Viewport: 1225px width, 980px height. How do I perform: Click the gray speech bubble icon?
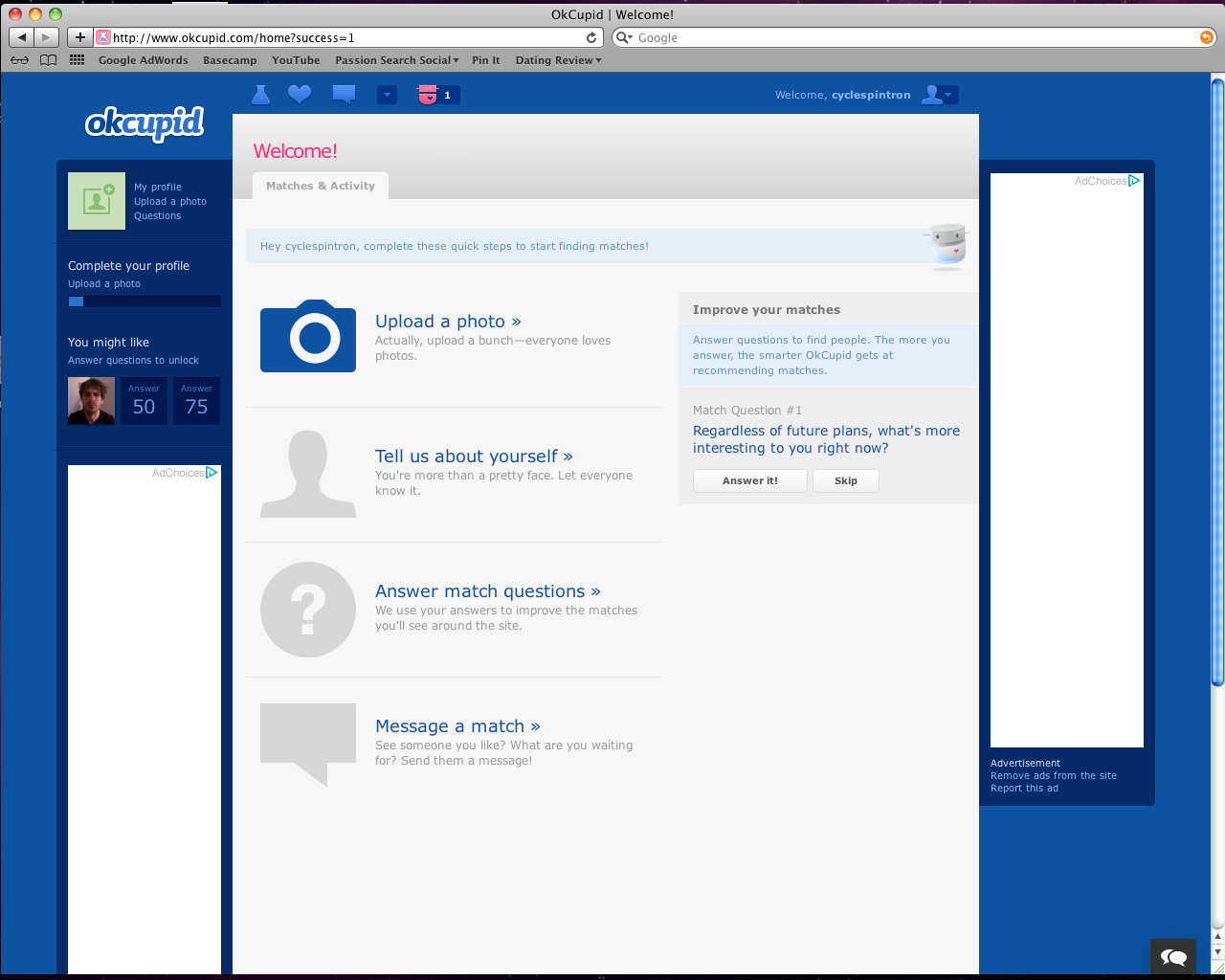tap(308, 745)
